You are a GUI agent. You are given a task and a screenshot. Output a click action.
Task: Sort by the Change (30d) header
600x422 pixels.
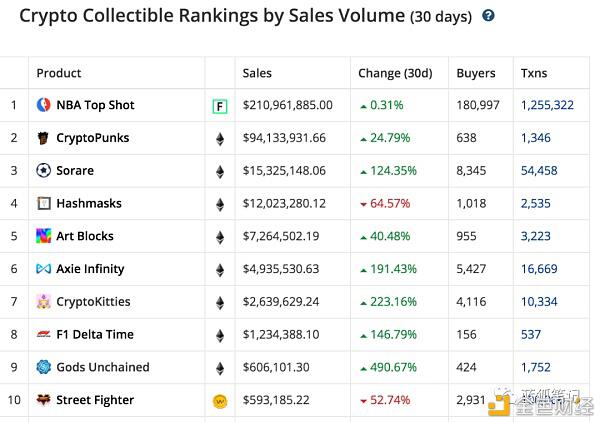[395, 73]
